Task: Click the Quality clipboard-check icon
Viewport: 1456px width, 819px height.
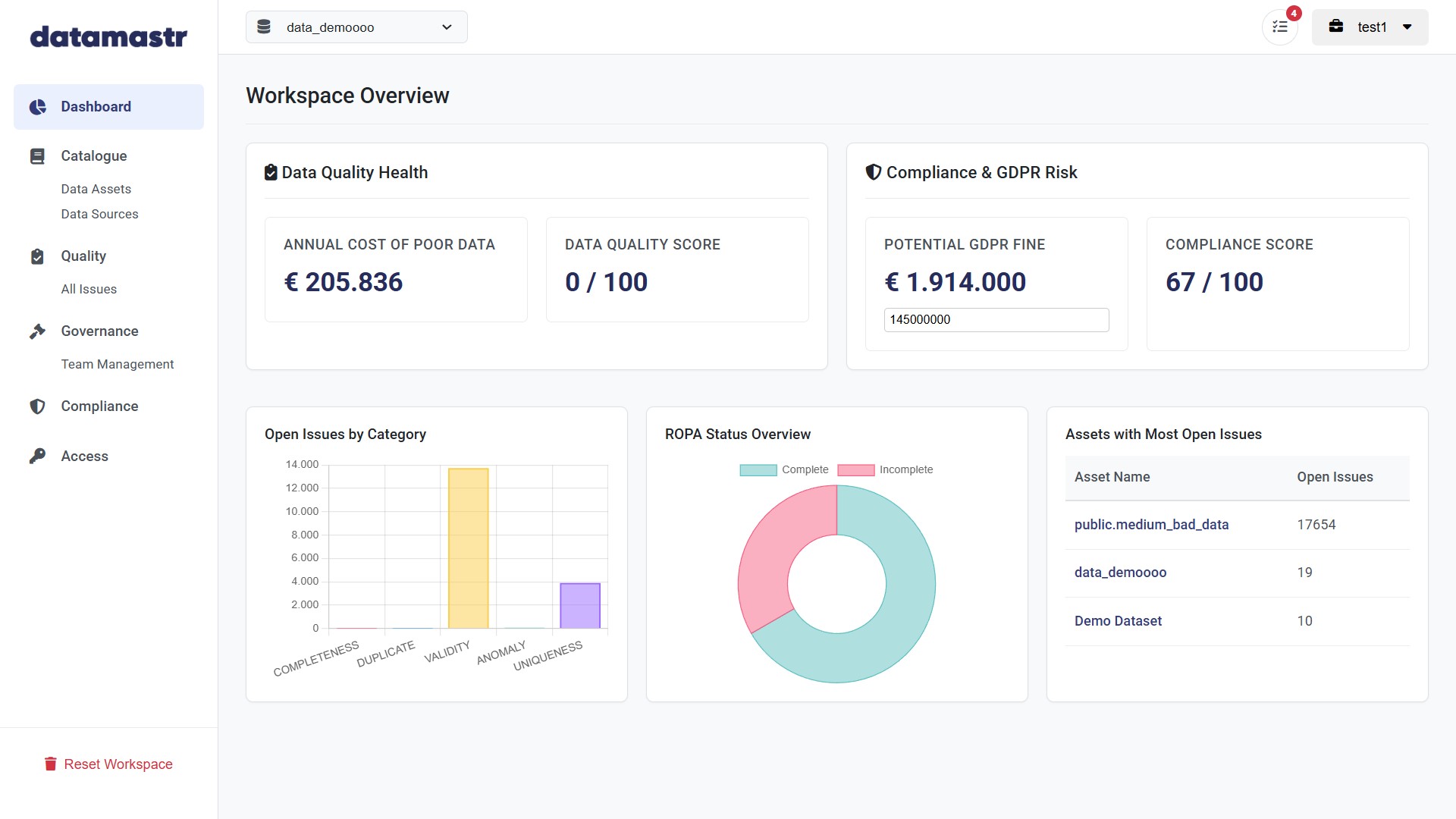Action: pos(37,256)
